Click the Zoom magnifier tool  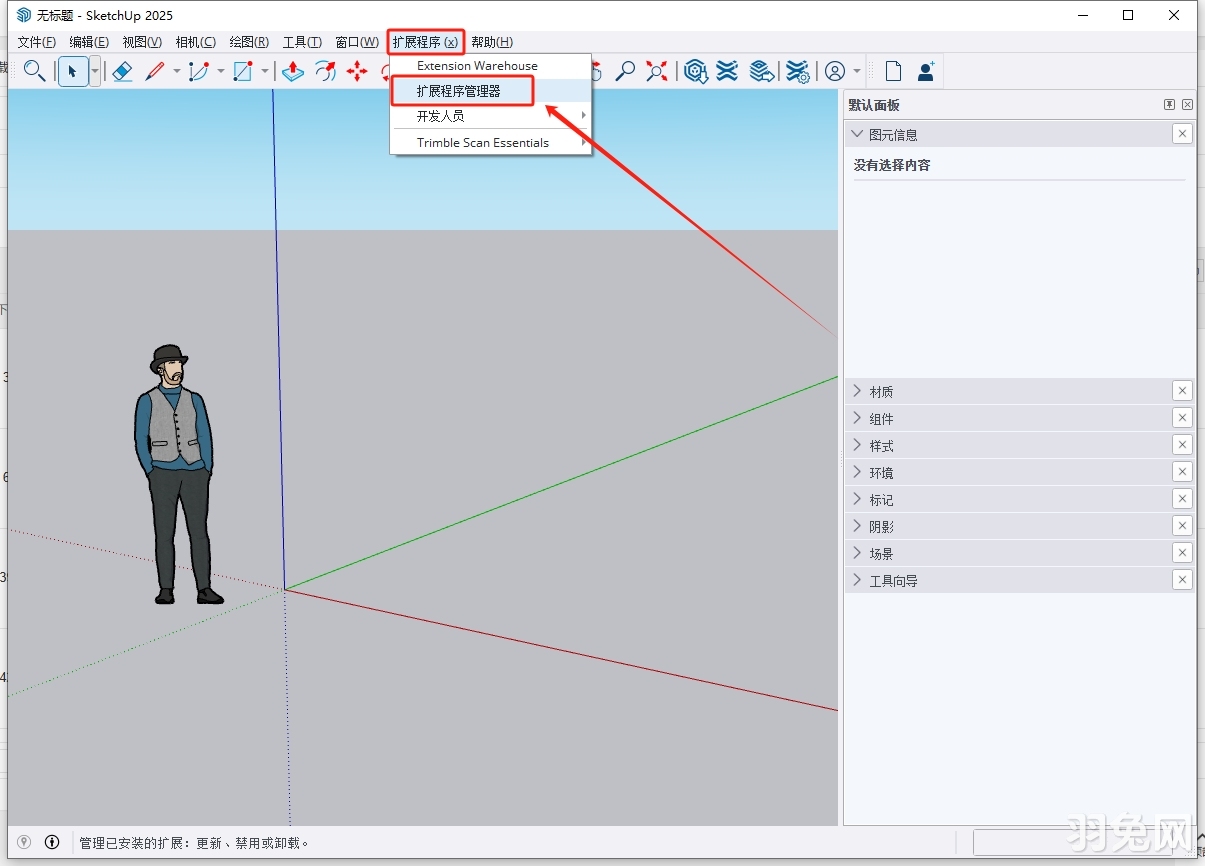pyautogui.click(x=627, y=71)
